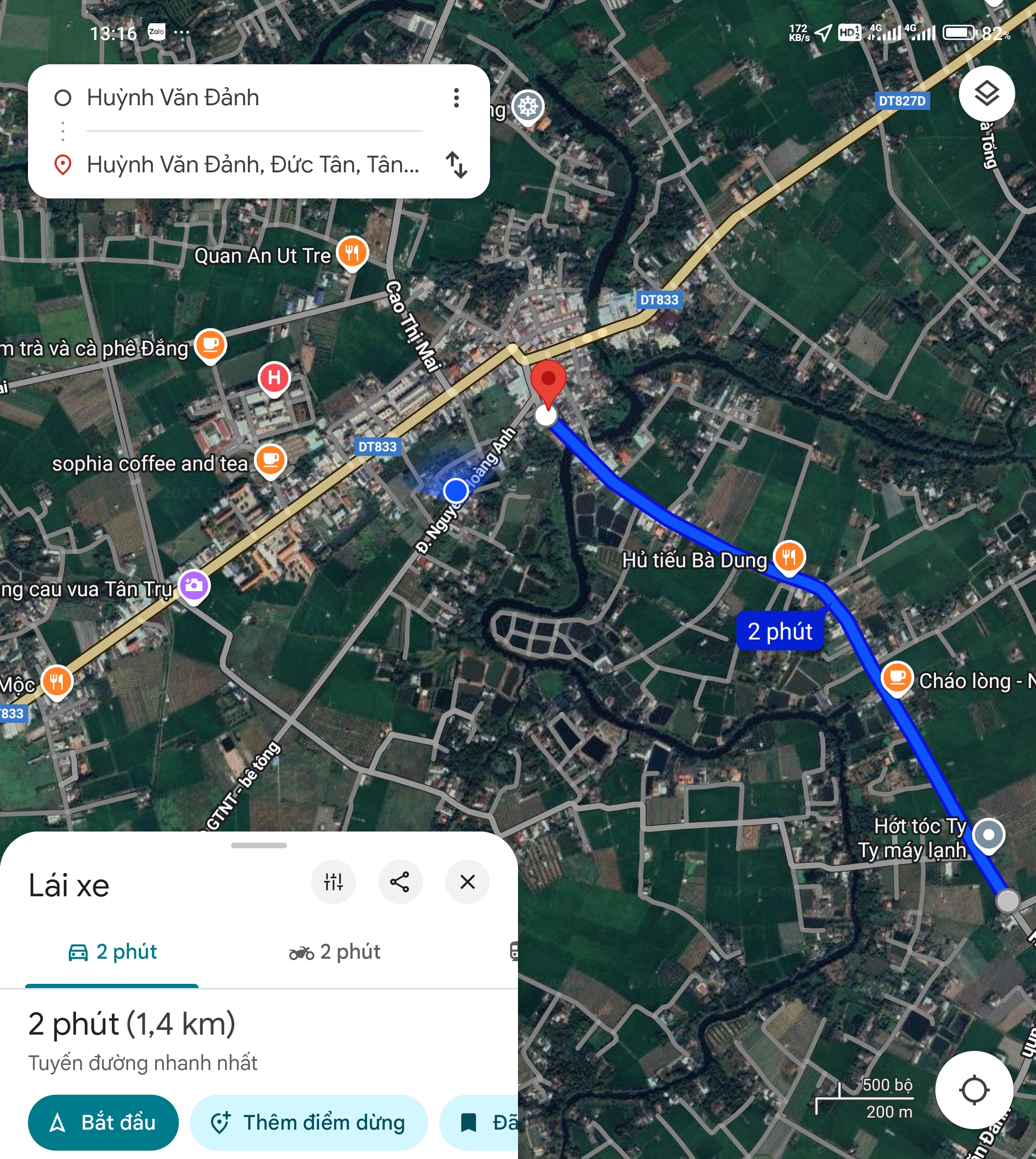
Task: Close the Lái xe directions panel
Action: [x=467, y=882]
